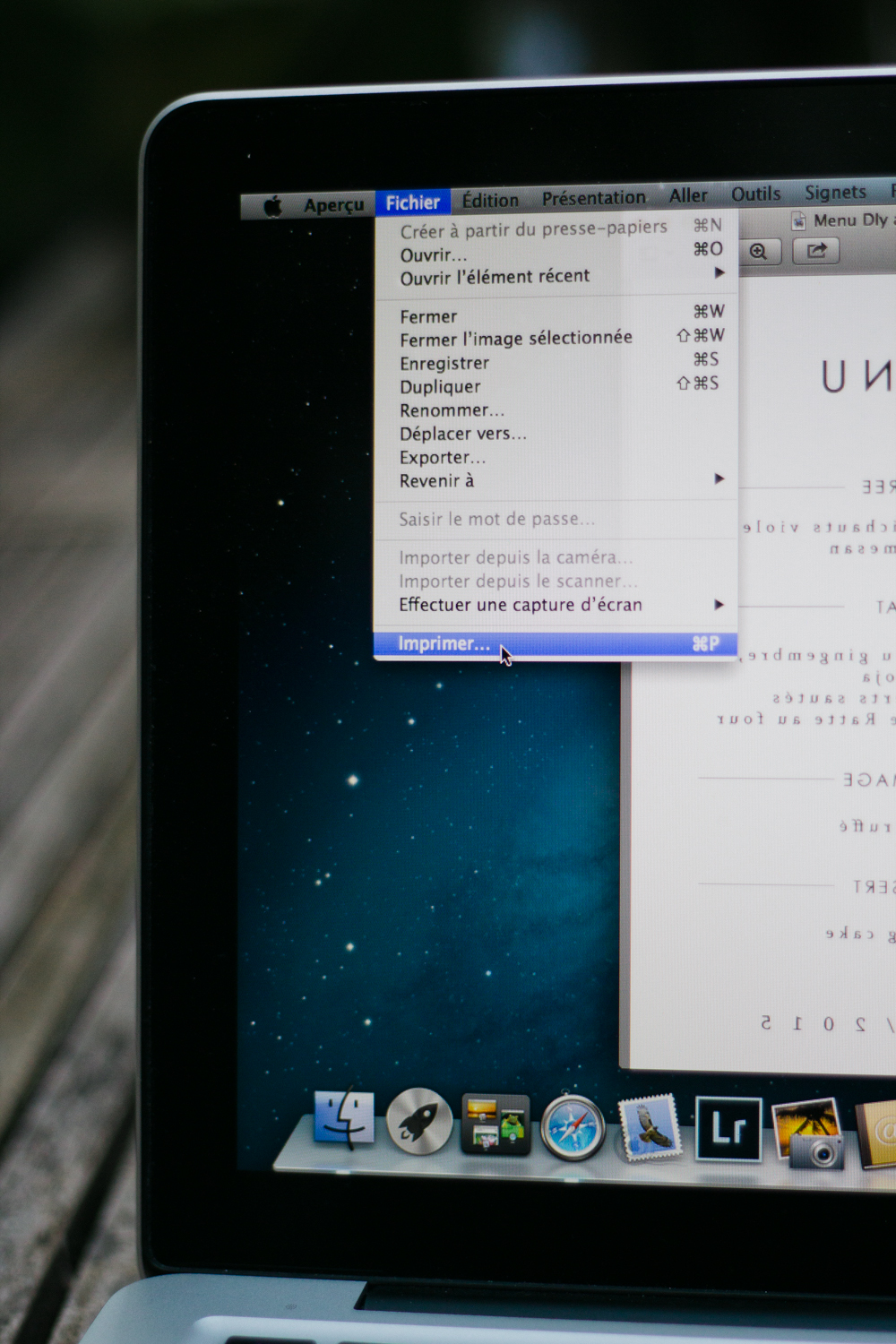Open the Outils menu
The image size is (896, 1344).
tap(755, 194)
